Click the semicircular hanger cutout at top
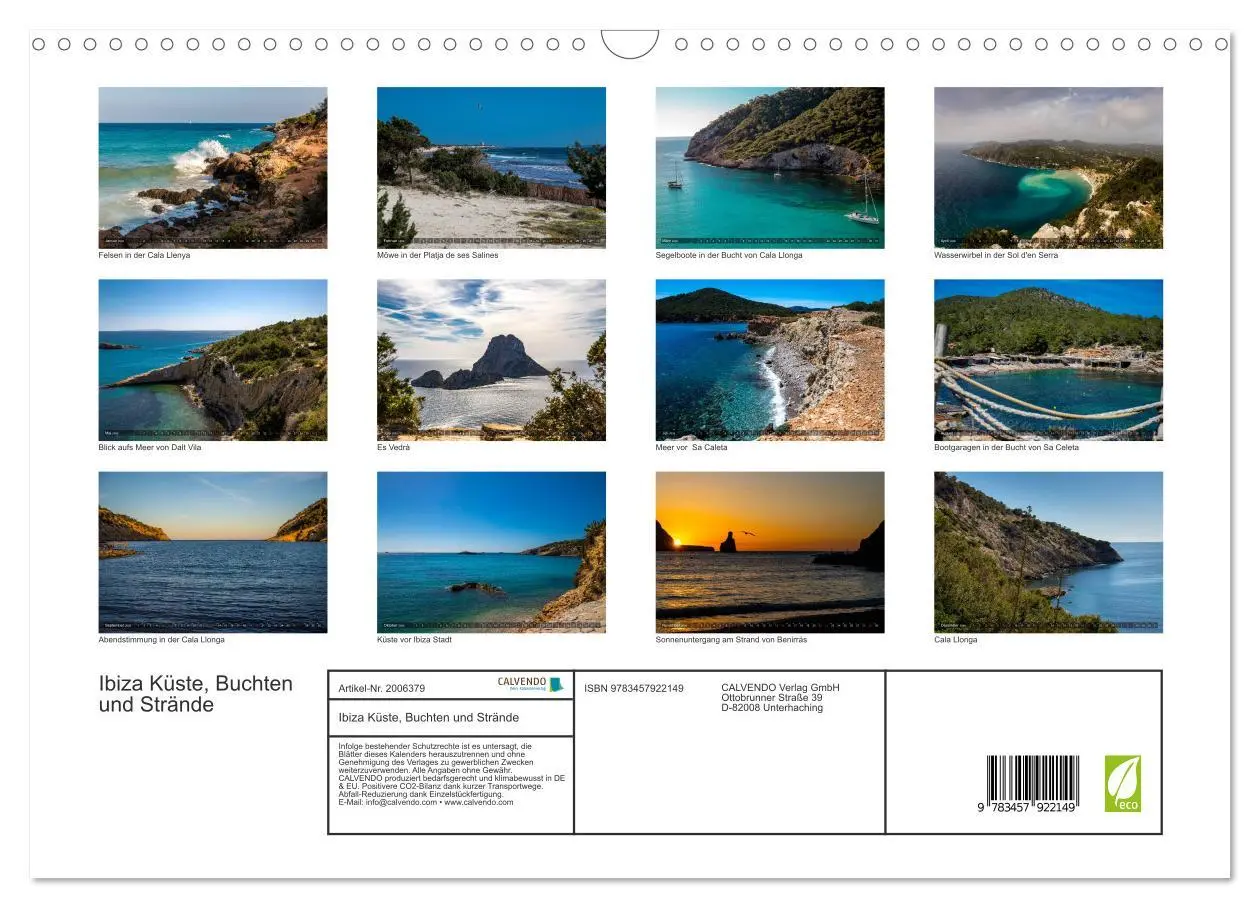 (630, 43)
